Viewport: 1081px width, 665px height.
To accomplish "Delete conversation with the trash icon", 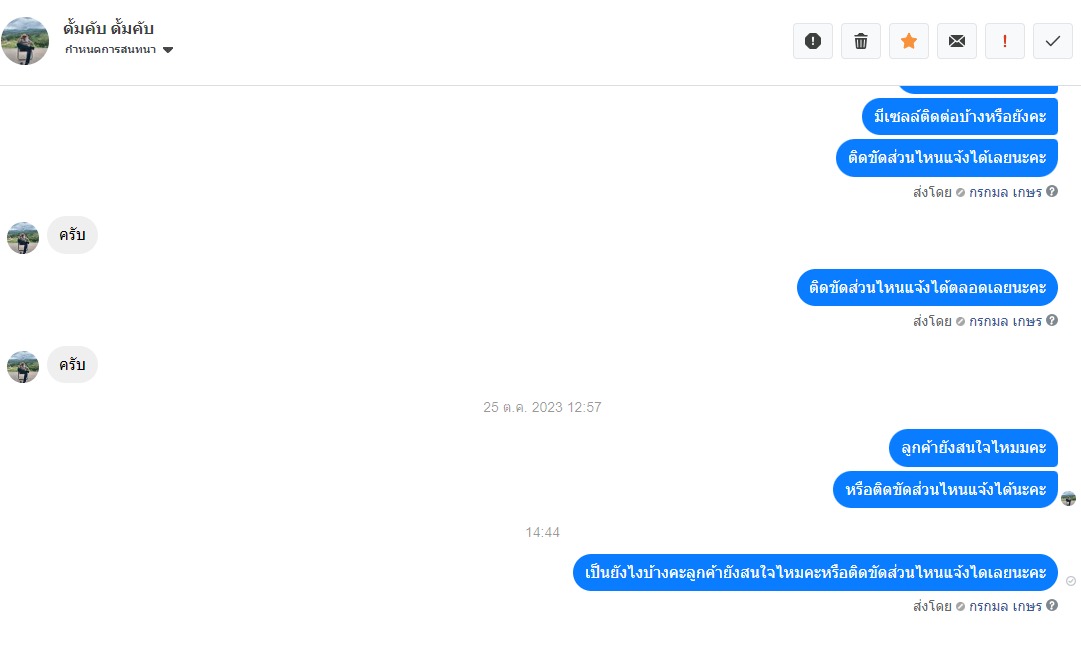I will coord(861,41).
